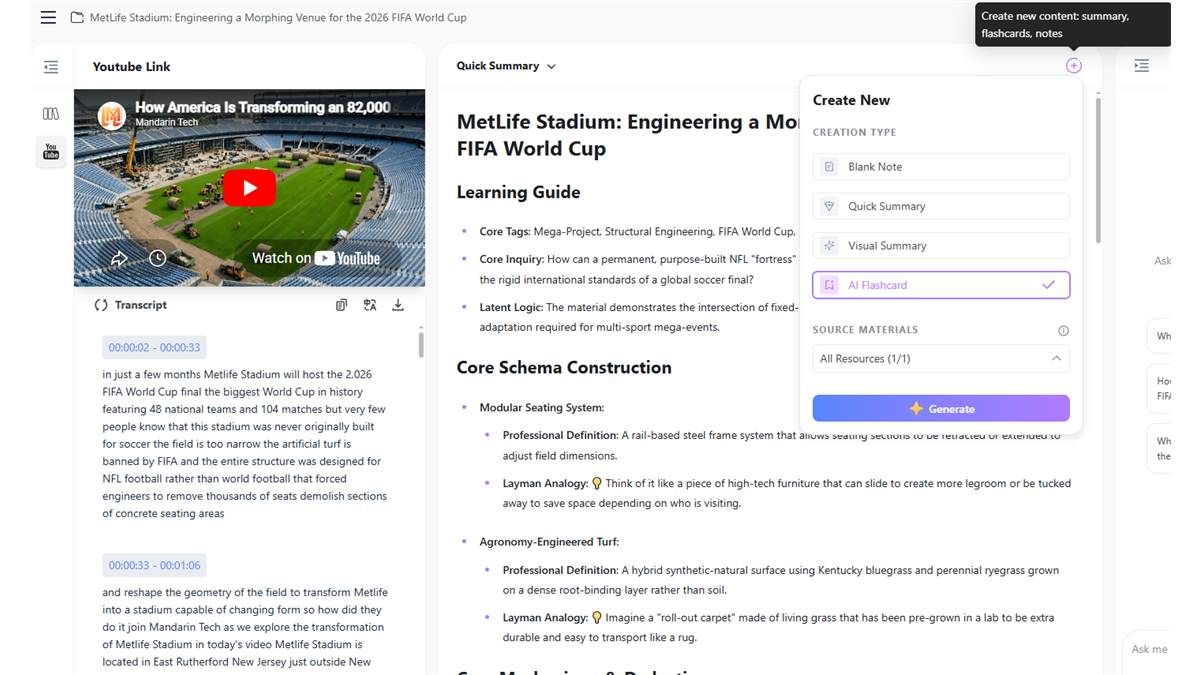Jump to timestamp 00:00:33 - 00:01:06
Viewport: 1200px width, 675px height.
click(x=154, y=565)
